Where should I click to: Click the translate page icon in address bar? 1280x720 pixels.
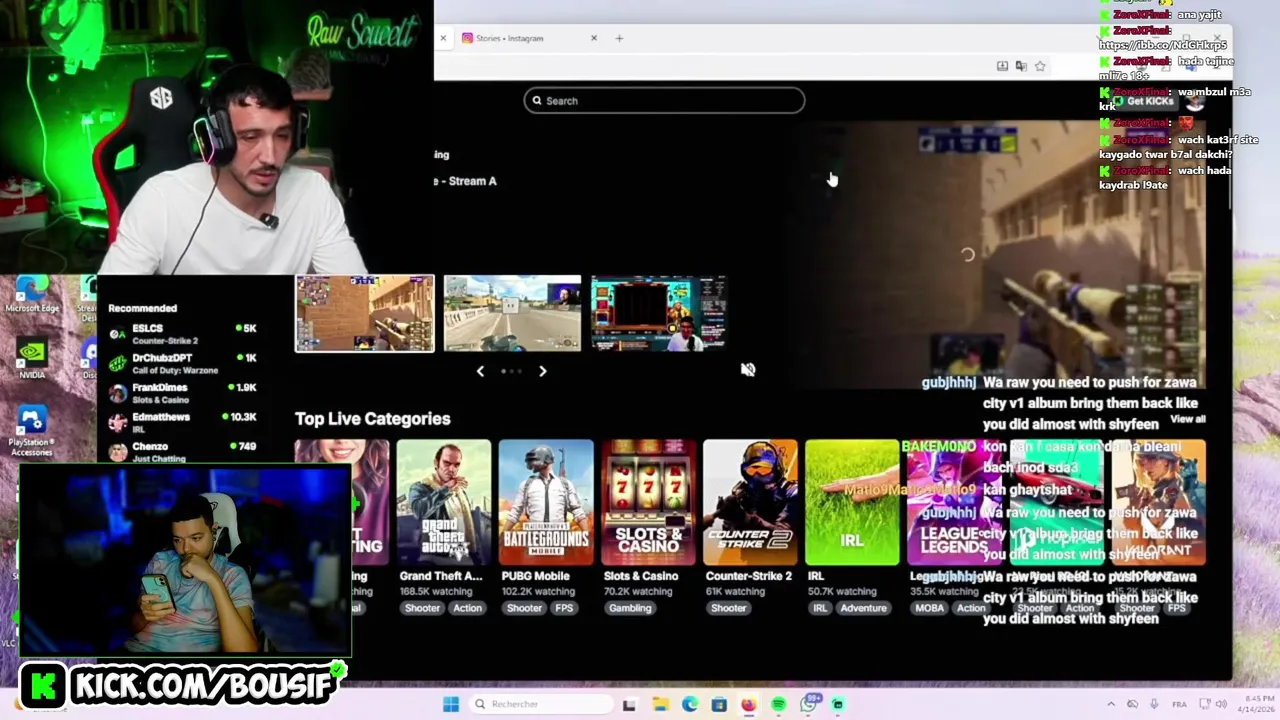(1021, 66)
